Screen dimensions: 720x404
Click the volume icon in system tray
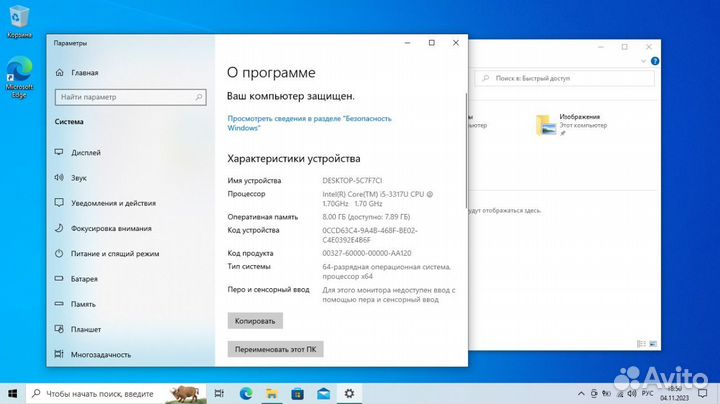632,393
